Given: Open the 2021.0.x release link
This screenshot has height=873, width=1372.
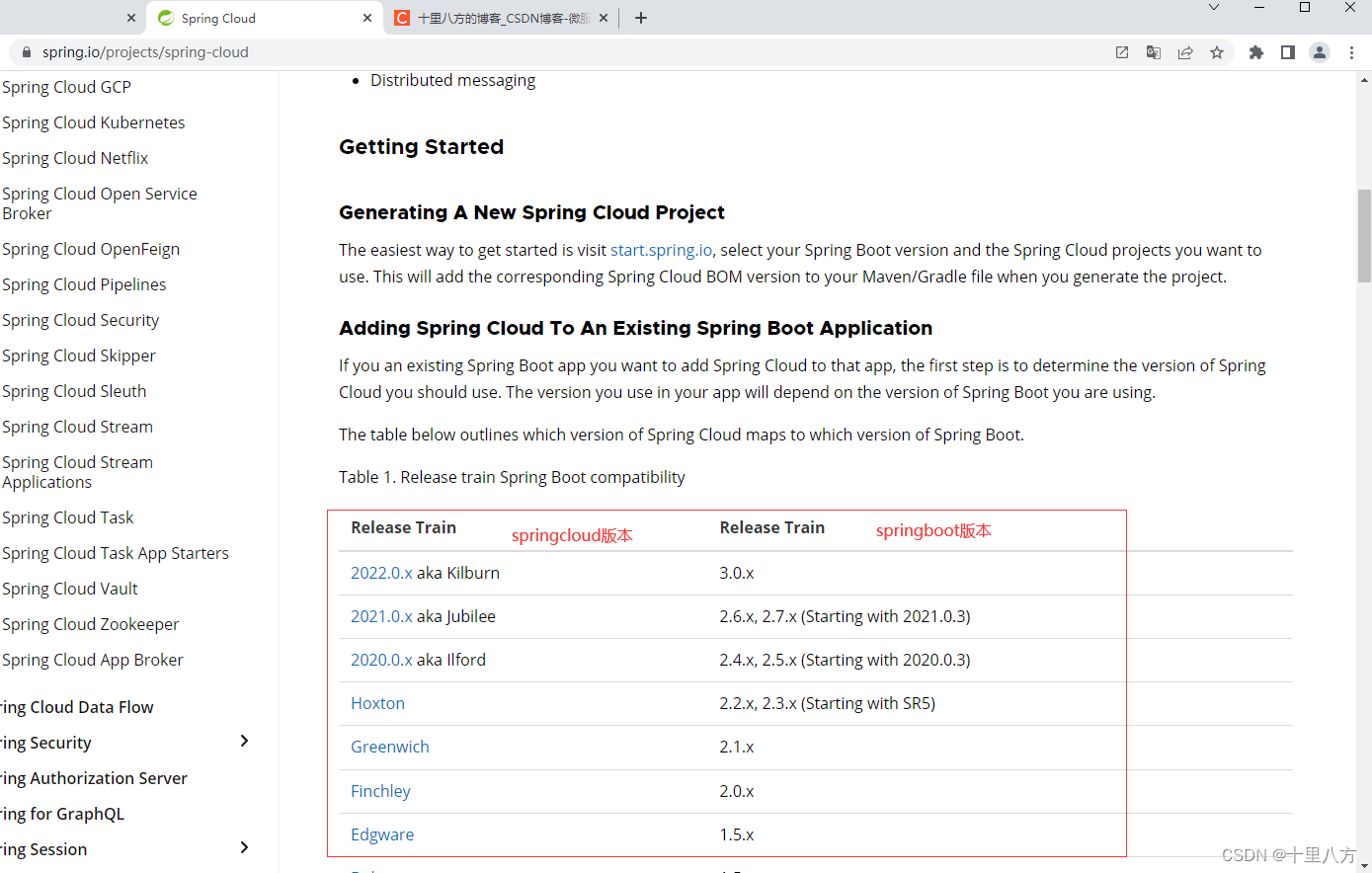Looking at the screenshot, I should point(381,616).
